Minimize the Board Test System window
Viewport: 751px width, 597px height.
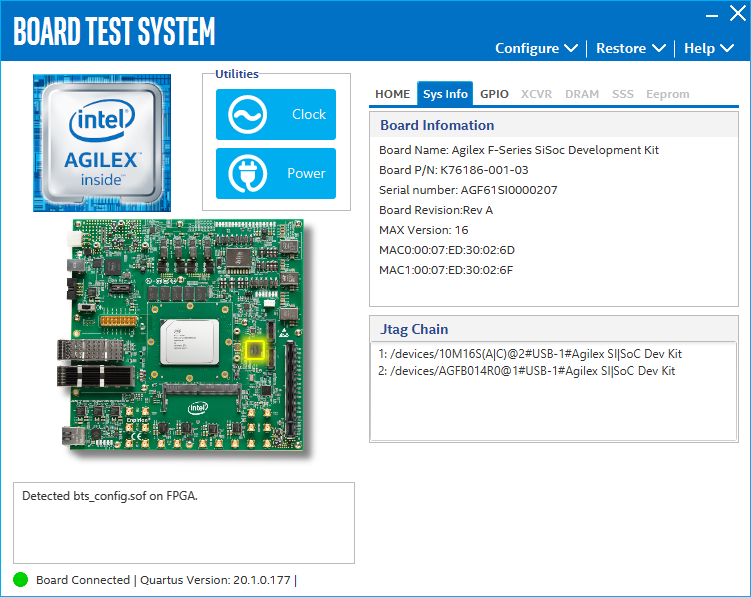click(x=712, y=16)
